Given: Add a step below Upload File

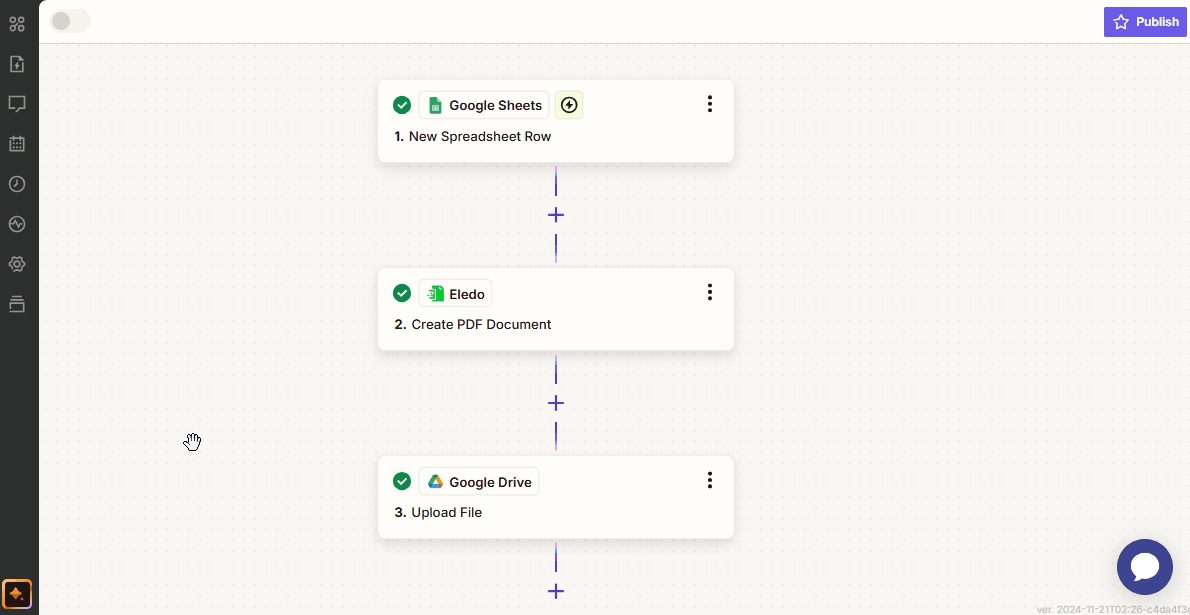Looking at the screenshot, I should (556, 591).
